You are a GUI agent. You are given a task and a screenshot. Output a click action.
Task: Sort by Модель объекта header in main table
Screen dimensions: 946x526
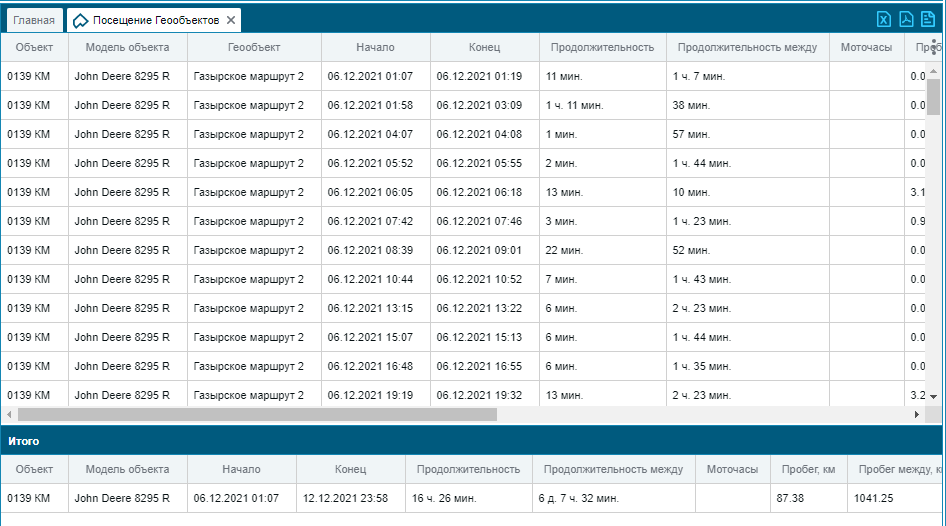[x=127, y=47]
